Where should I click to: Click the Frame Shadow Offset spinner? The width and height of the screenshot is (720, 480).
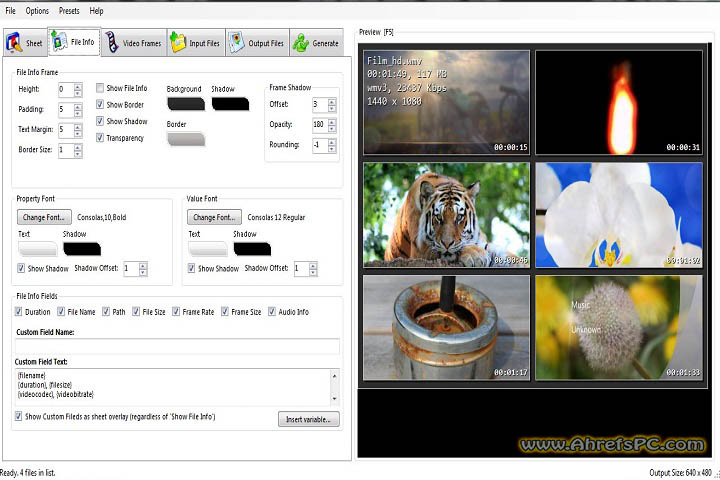pyautogui.click(x=332, y=105)
